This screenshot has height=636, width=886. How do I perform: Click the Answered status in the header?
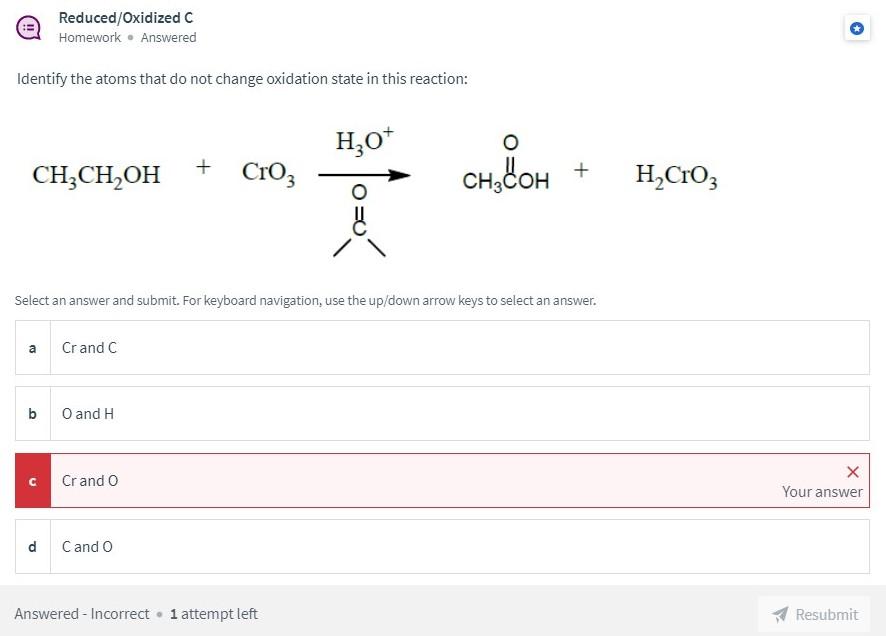coord(167,37)
